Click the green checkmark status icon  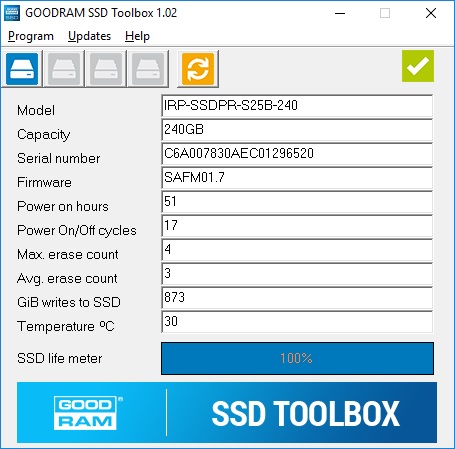pyautogui.click(x=418, y=66)
